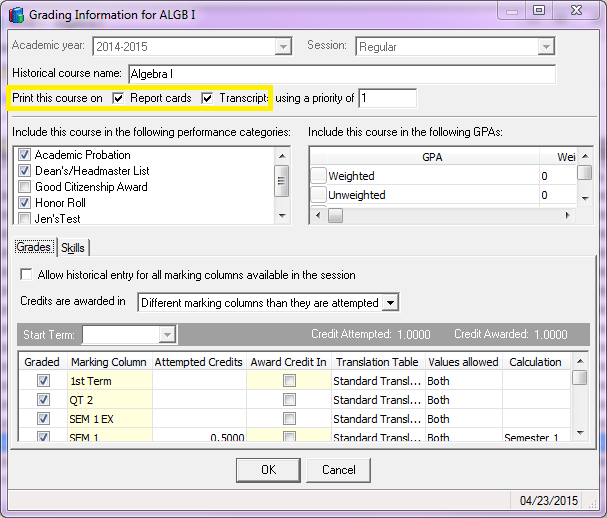This screenshot has height=518, width=607.
Task: Click performance categories scroll up arrow
Action: (282, 156)
